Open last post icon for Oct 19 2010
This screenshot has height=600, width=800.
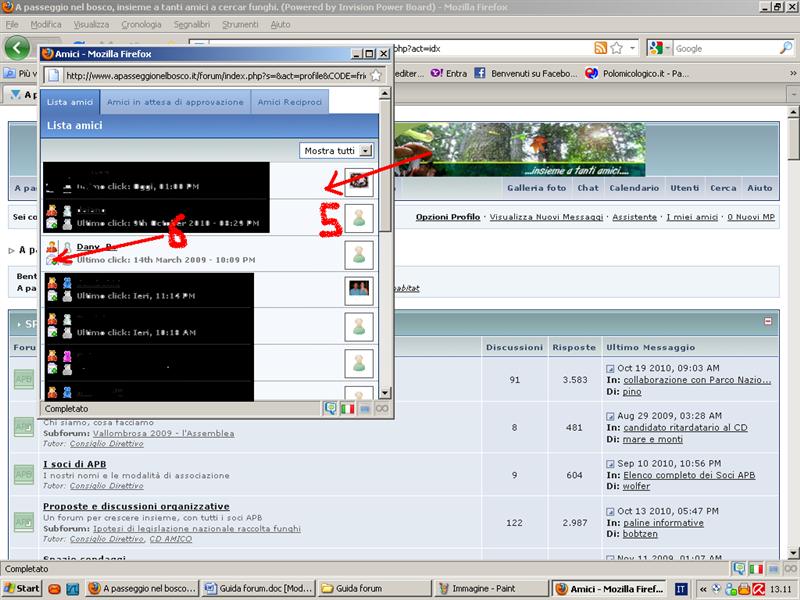(x=610, y=368)
